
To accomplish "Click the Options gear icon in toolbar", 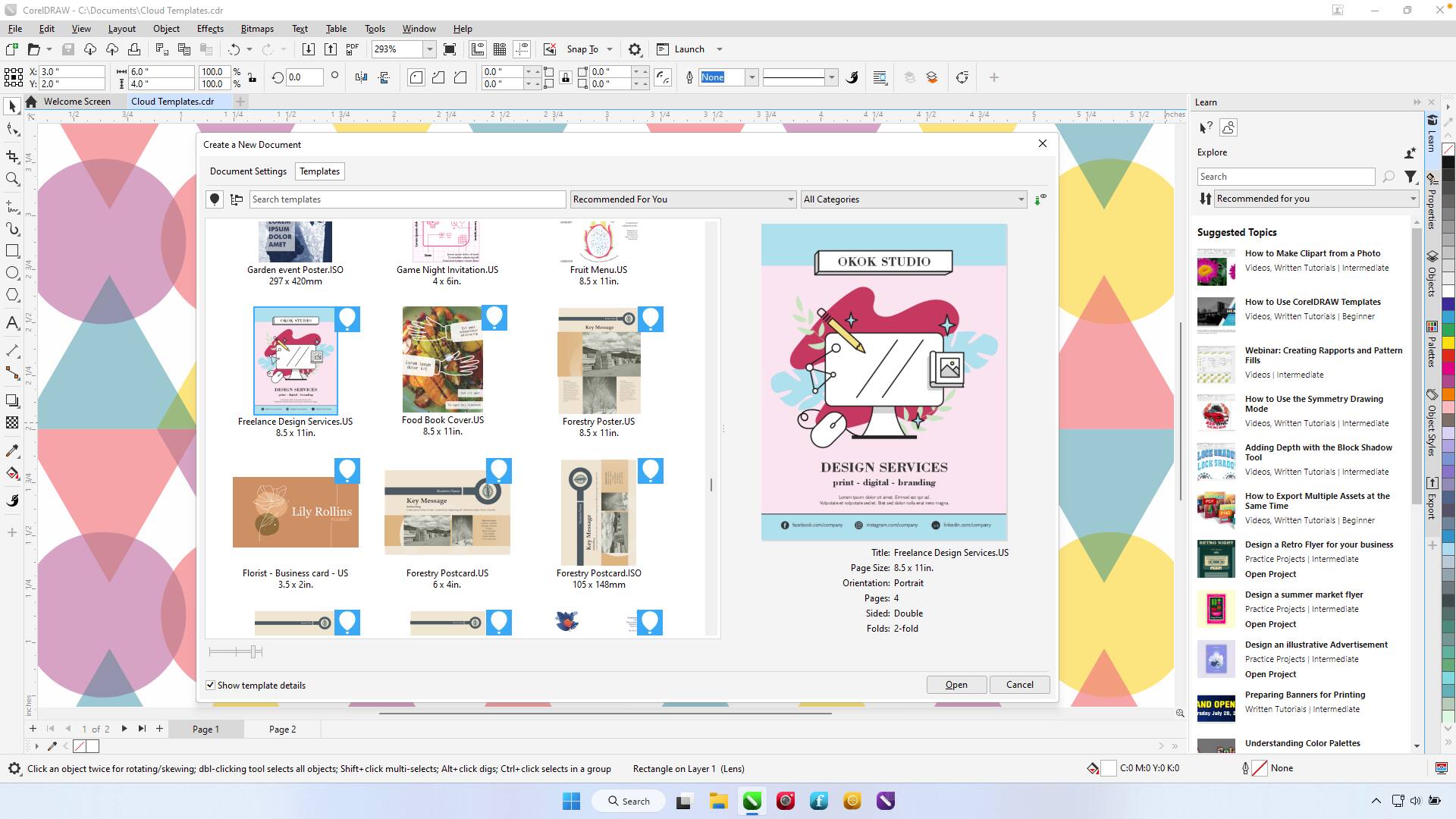I will pyautogui.click(x=635, y=49).
